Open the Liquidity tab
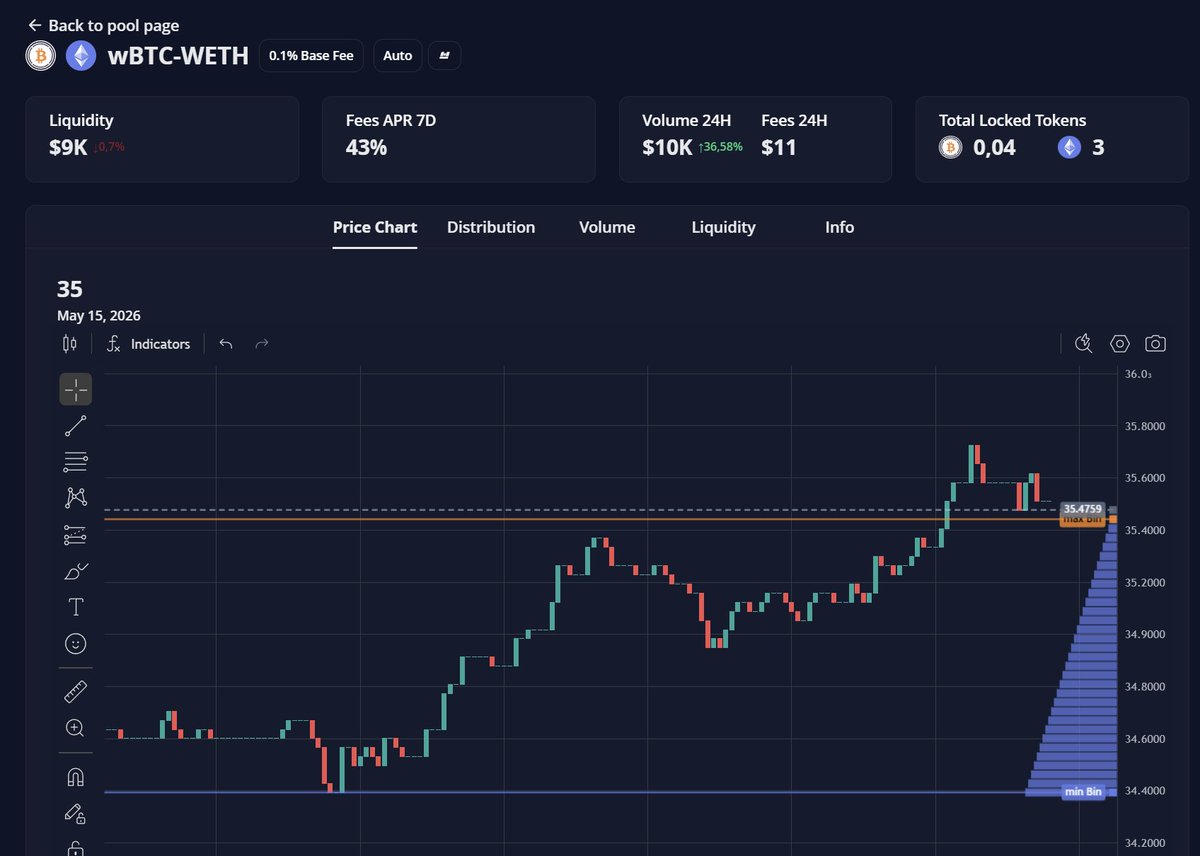 [x=723, y=227]
